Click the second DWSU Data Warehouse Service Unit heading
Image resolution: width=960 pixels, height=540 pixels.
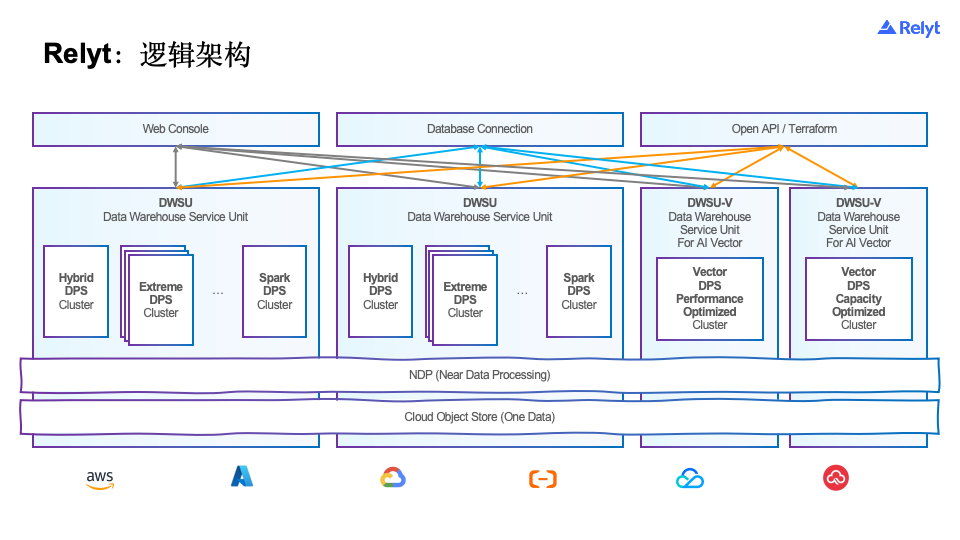[x=480, y=210]
